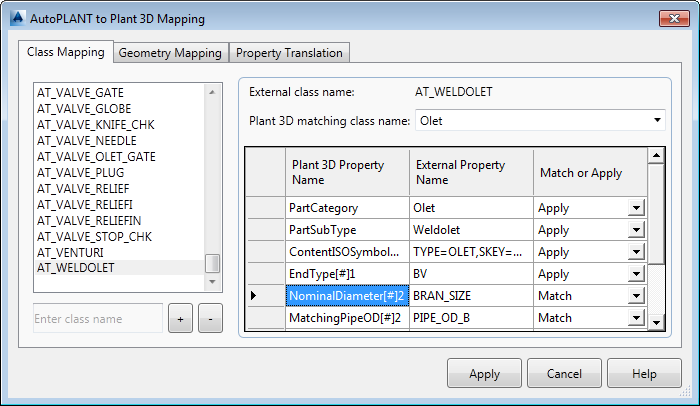Image resolution: width=700 pixels, height=406 pixels.
Task: Click the PartCategory property cell
Action: pos(347,208)
